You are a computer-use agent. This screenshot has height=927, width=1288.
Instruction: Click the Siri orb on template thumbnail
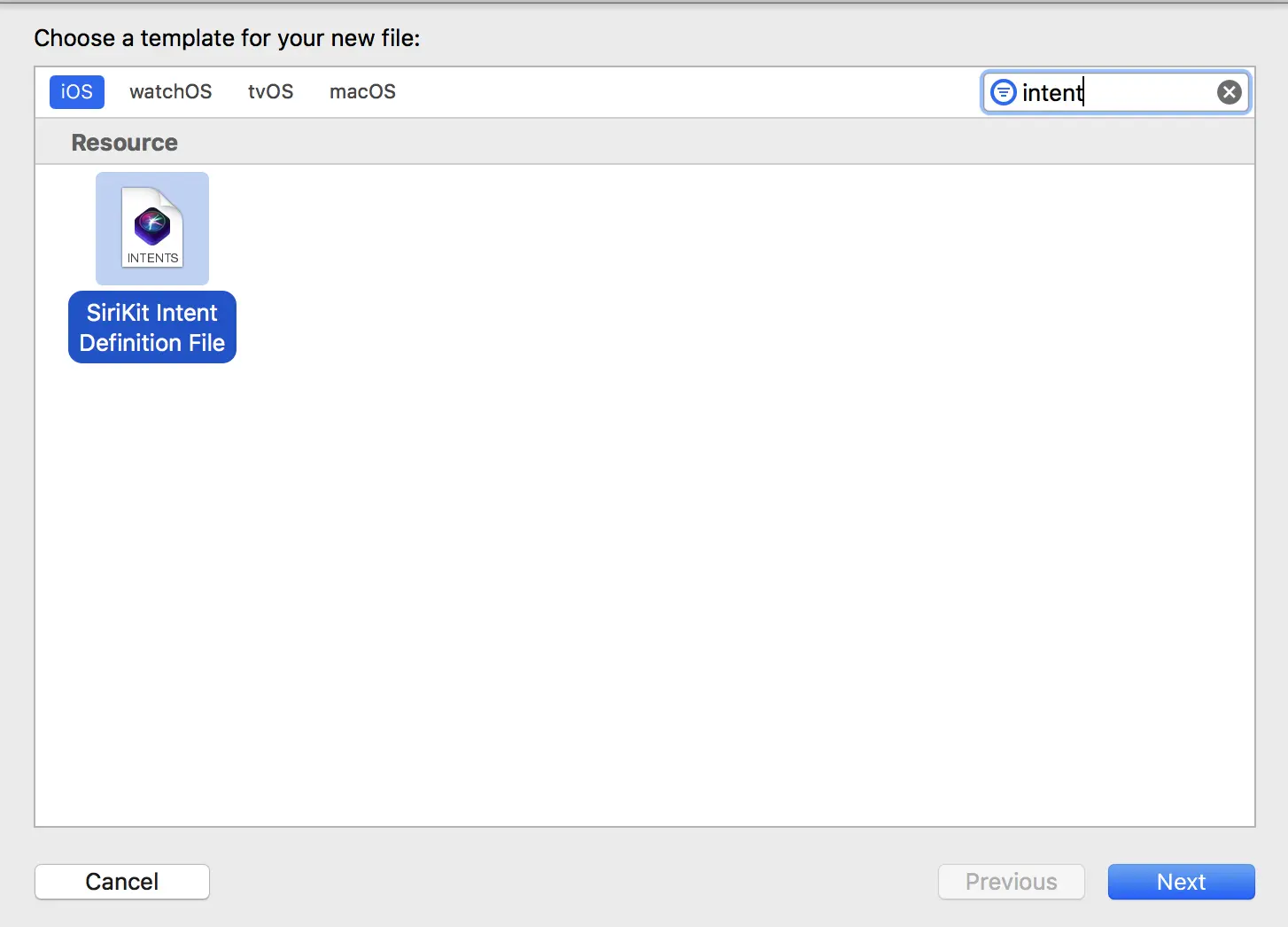tap(152, 225)
